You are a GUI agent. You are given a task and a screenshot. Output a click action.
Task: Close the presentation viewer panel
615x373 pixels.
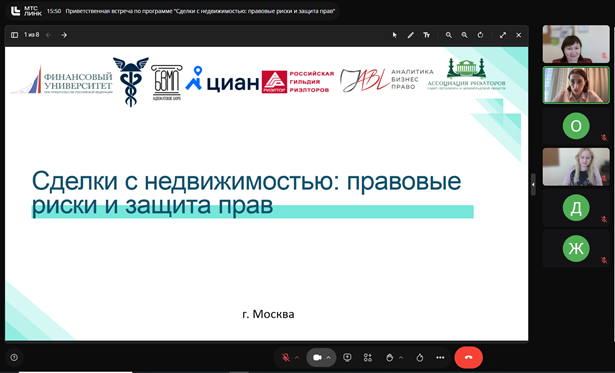(519, 35)
